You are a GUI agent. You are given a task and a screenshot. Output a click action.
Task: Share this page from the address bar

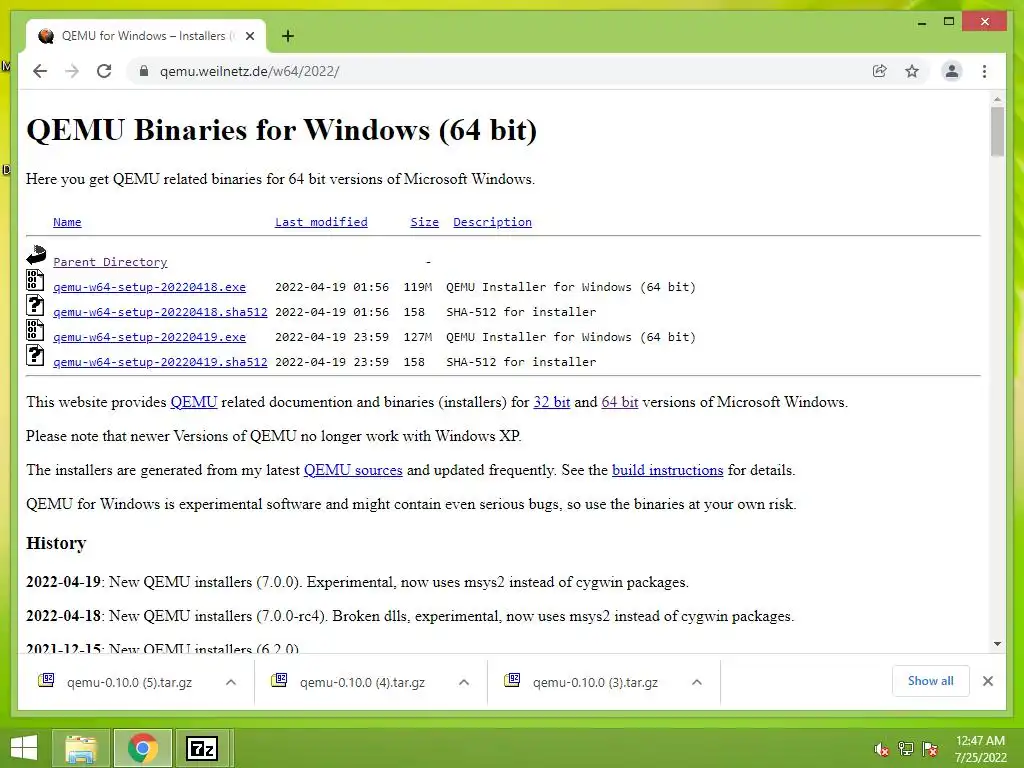(880, 71)
